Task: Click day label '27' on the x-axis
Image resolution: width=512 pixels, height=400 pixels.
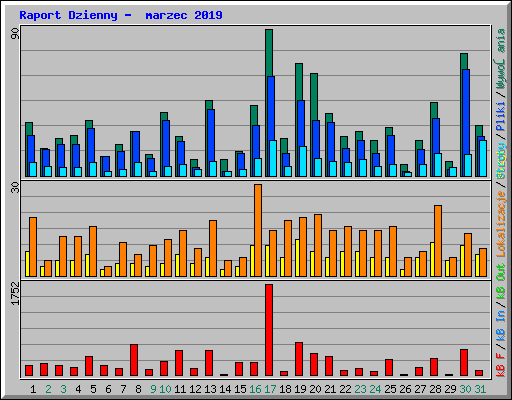Action: pos(420,389)
